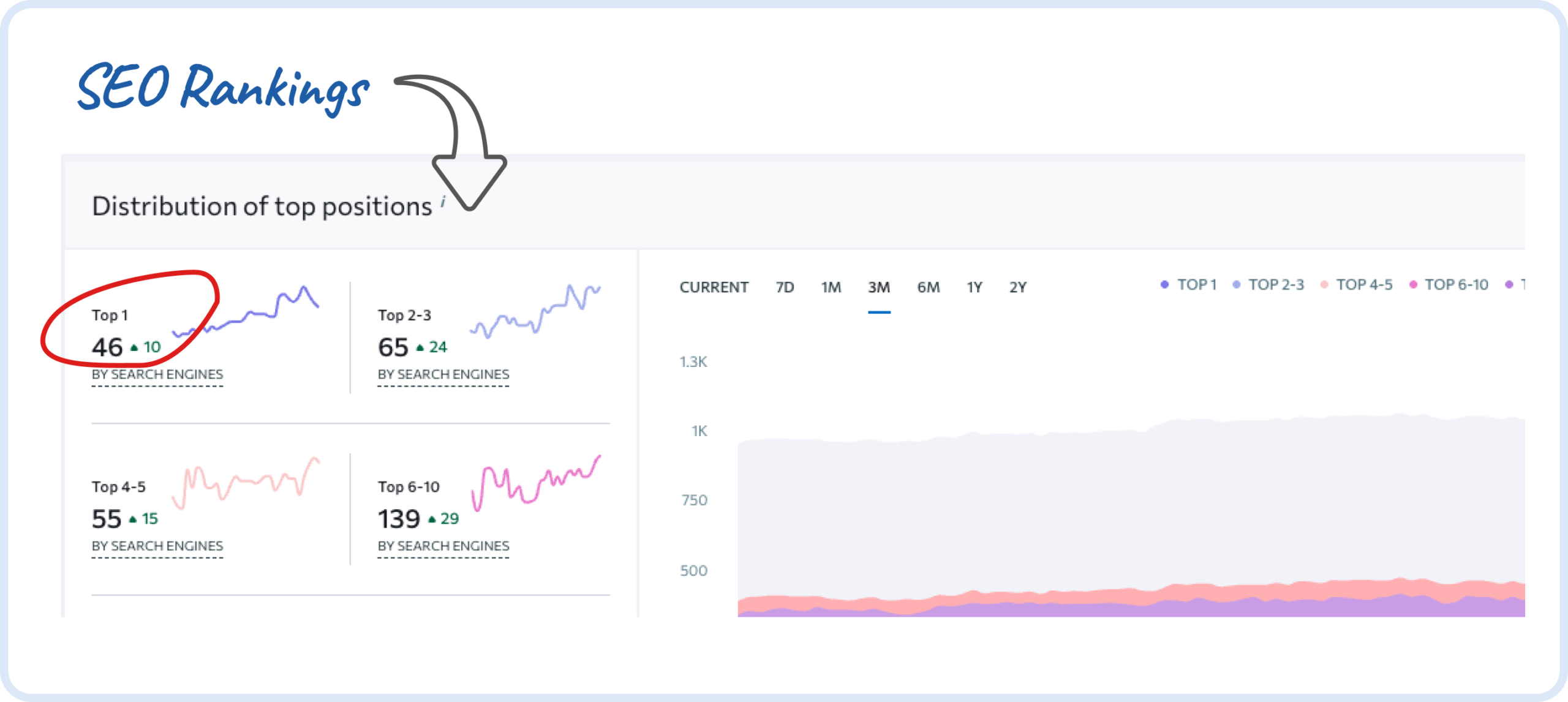Toggle the TOP 6-10 legend series
This screenshot has width=1568, height=702.
pyautogui.click(x=1449, y=284)
